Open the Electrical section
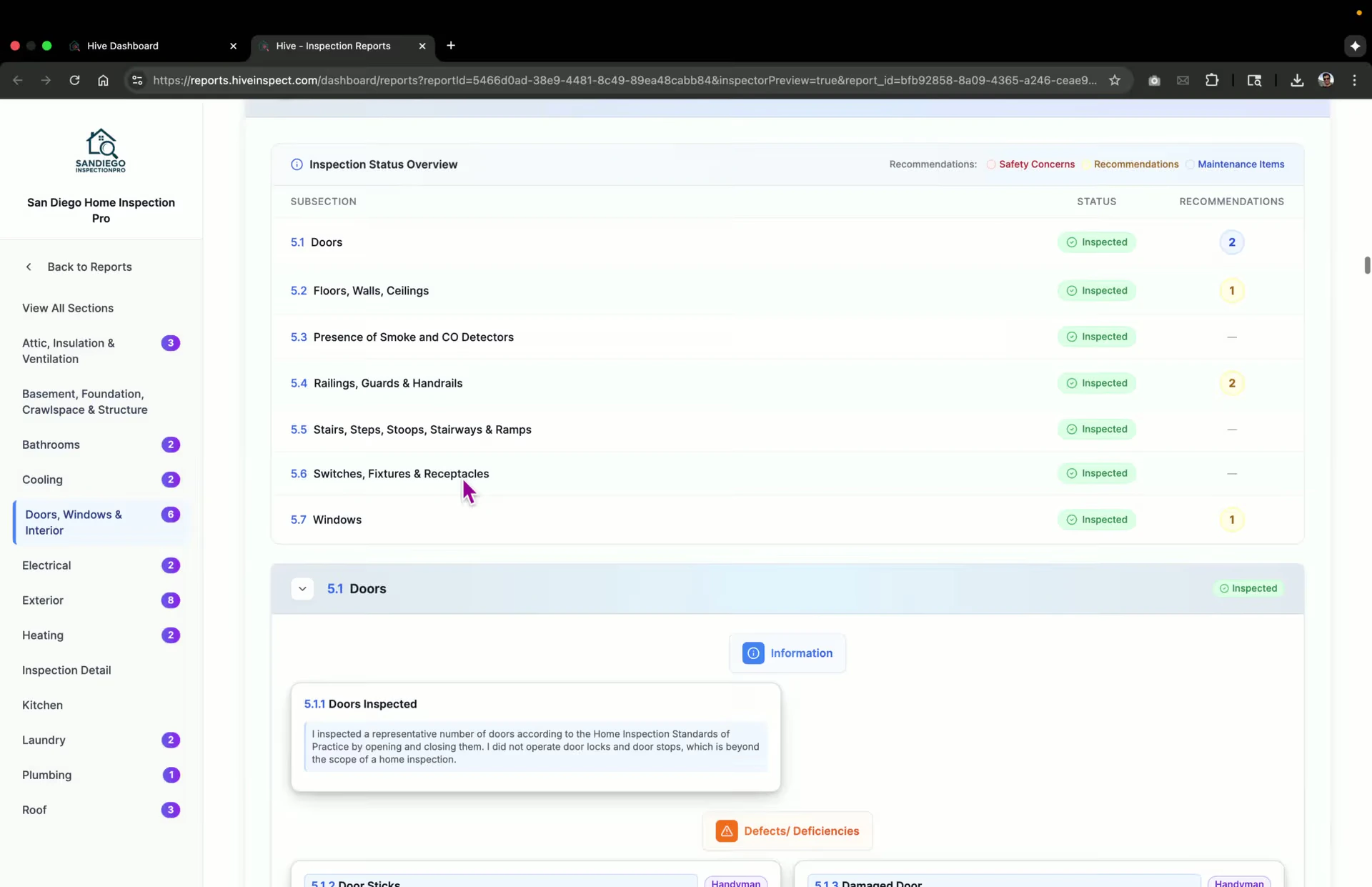The width and height of the screenshot is (1372, 887). pyautogui.click(x=101, y=565)
